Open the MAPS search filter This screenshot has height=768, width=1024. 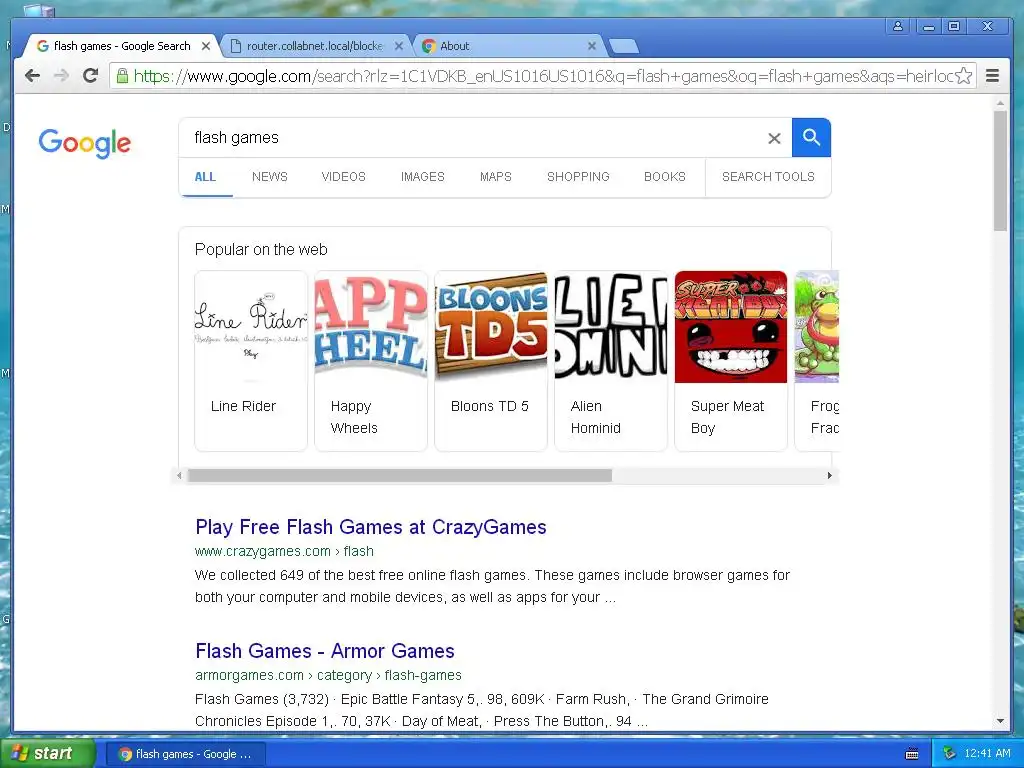point(496,177)
